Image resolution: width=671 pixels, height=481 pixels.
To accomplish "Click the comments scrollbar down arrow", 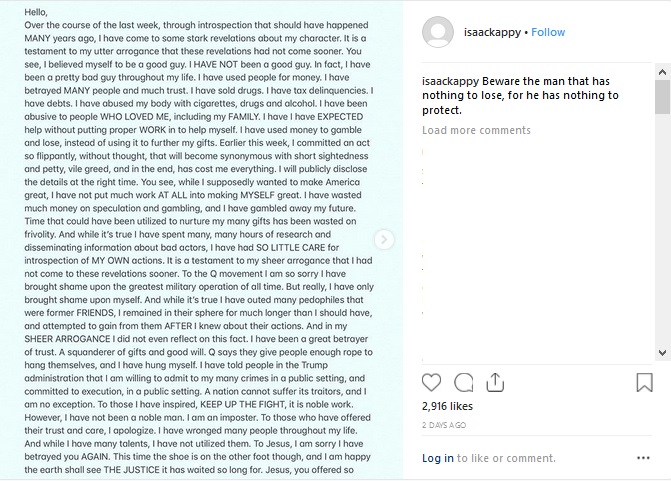I will click(662, 353).
